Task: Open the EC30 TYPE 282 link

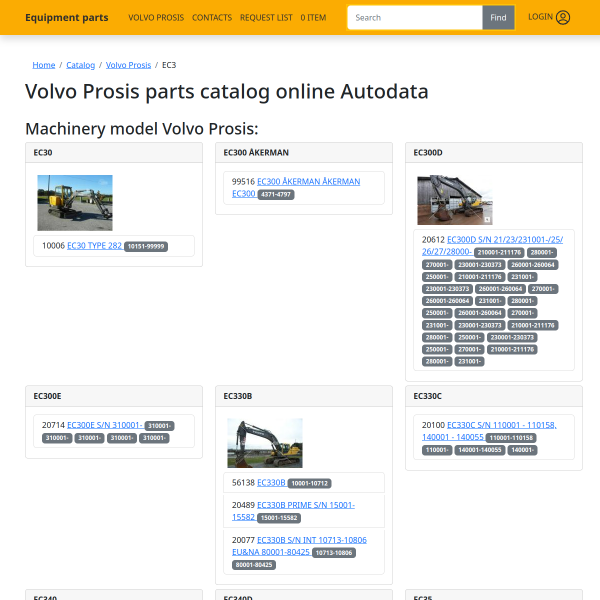Action: (x=95, y=246)
